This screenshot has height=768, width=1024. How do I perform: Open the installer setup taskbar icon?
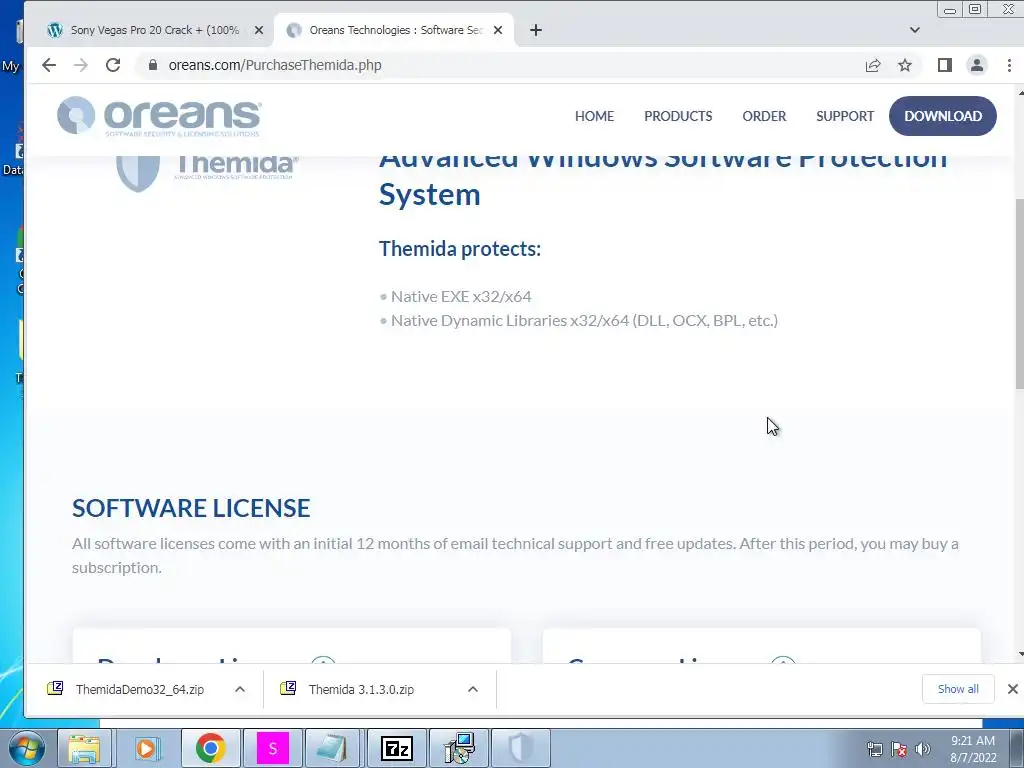(459, 748)
